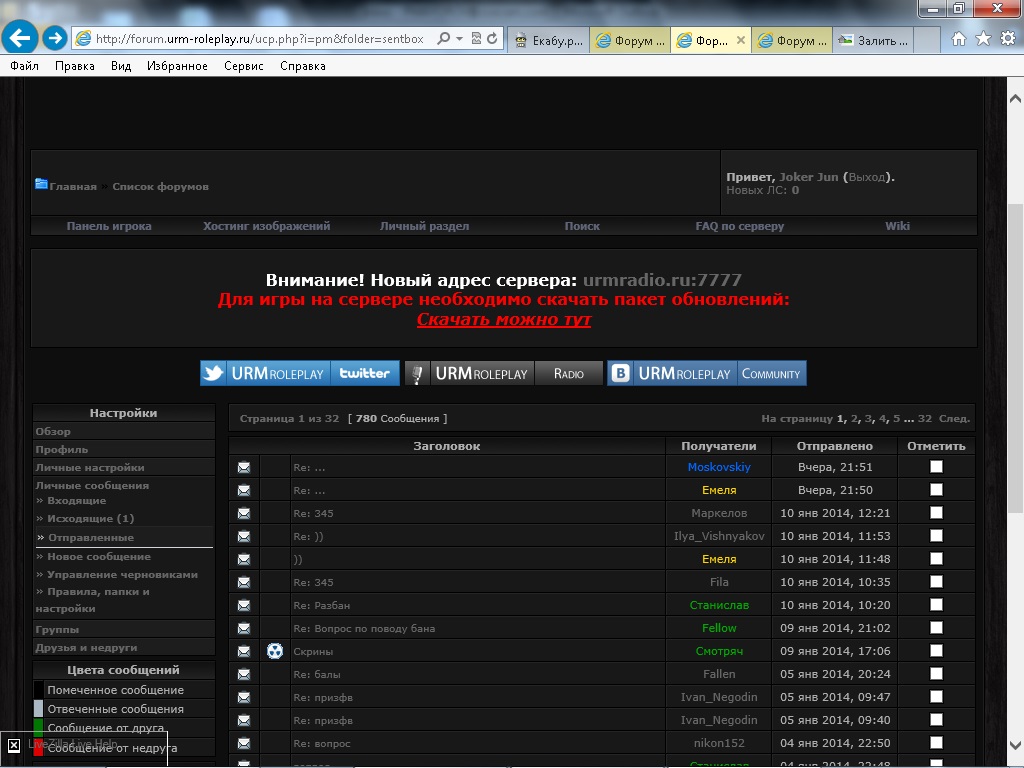This screenshot has height=768, width=1024.
Task: Click envelope icon of Re: балы message
Action: [x=244, y=674]
